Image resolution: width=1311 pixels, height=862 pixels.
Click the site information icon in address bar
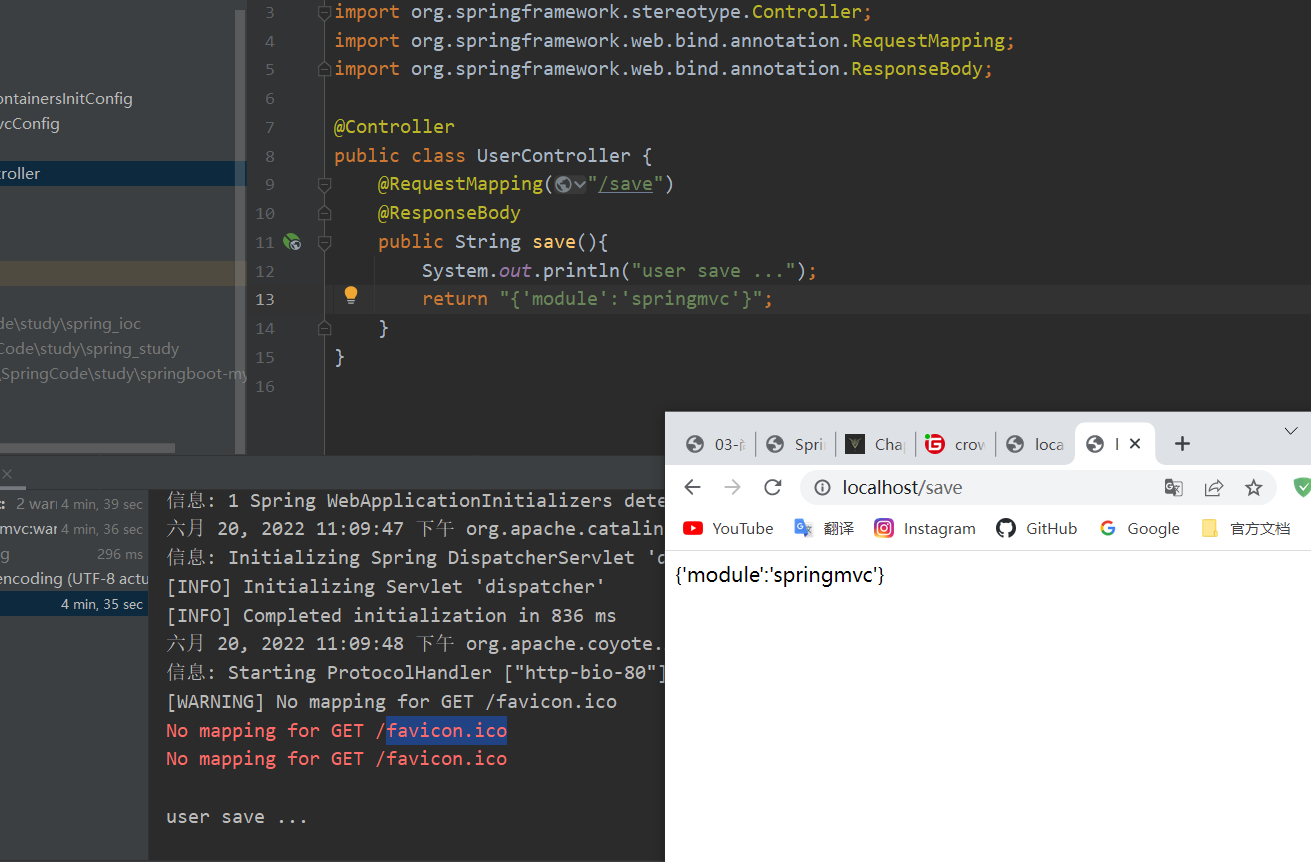coord(822,487)
